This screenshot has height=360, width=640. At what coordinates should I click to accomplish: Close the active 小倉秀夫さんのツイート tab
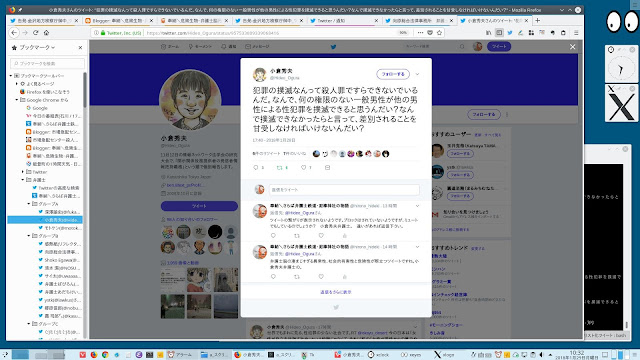526,20
